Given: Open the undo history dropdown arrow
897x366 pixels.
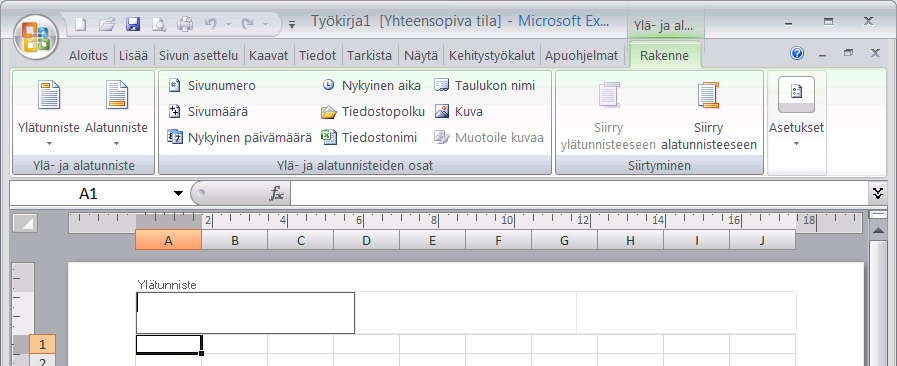Looking at the screenshot, I should point(228,25).
